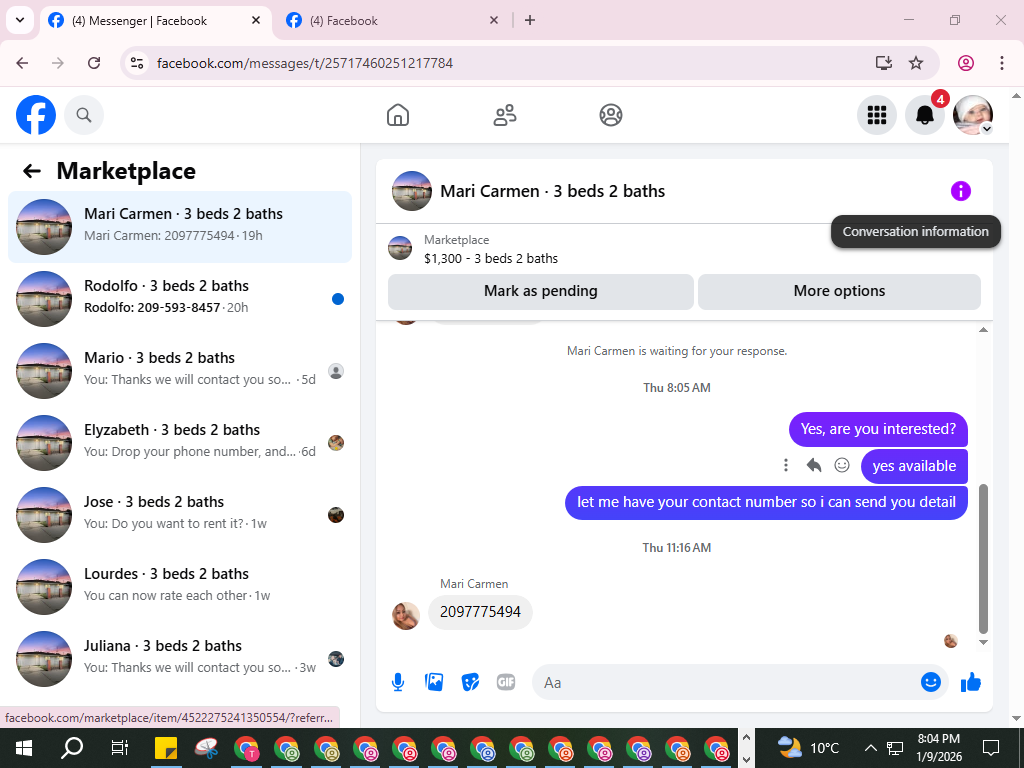Open more options dots beside 'yes available'
This screenshot has height=768, width=1024.
[x=786, y=465]
